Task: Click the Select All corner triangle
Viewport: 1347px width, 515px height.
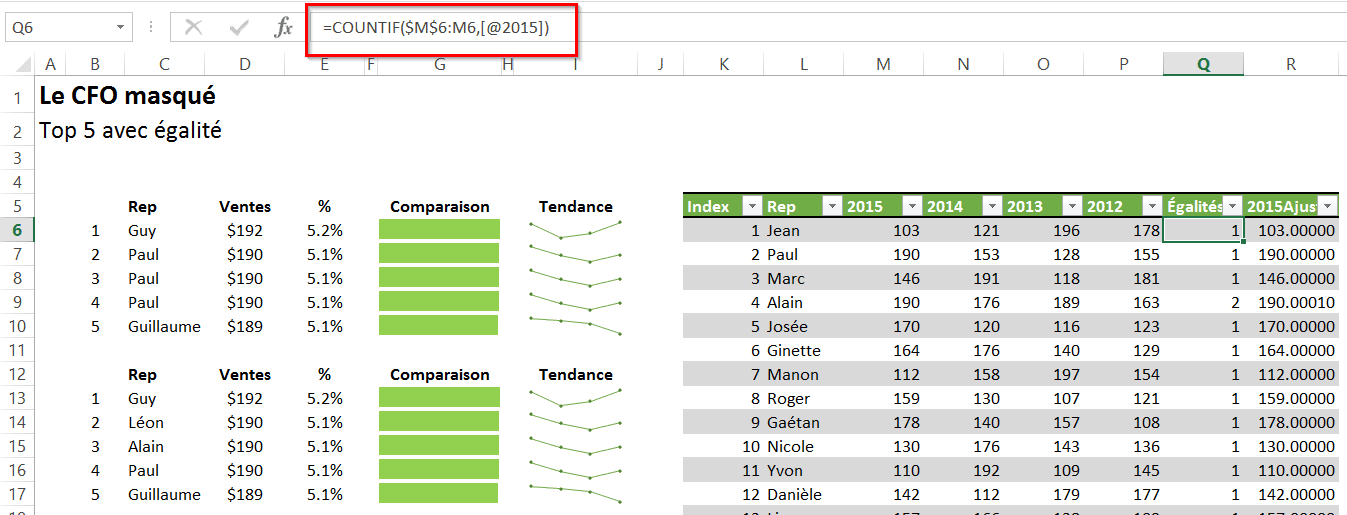Action: point(18,65)
